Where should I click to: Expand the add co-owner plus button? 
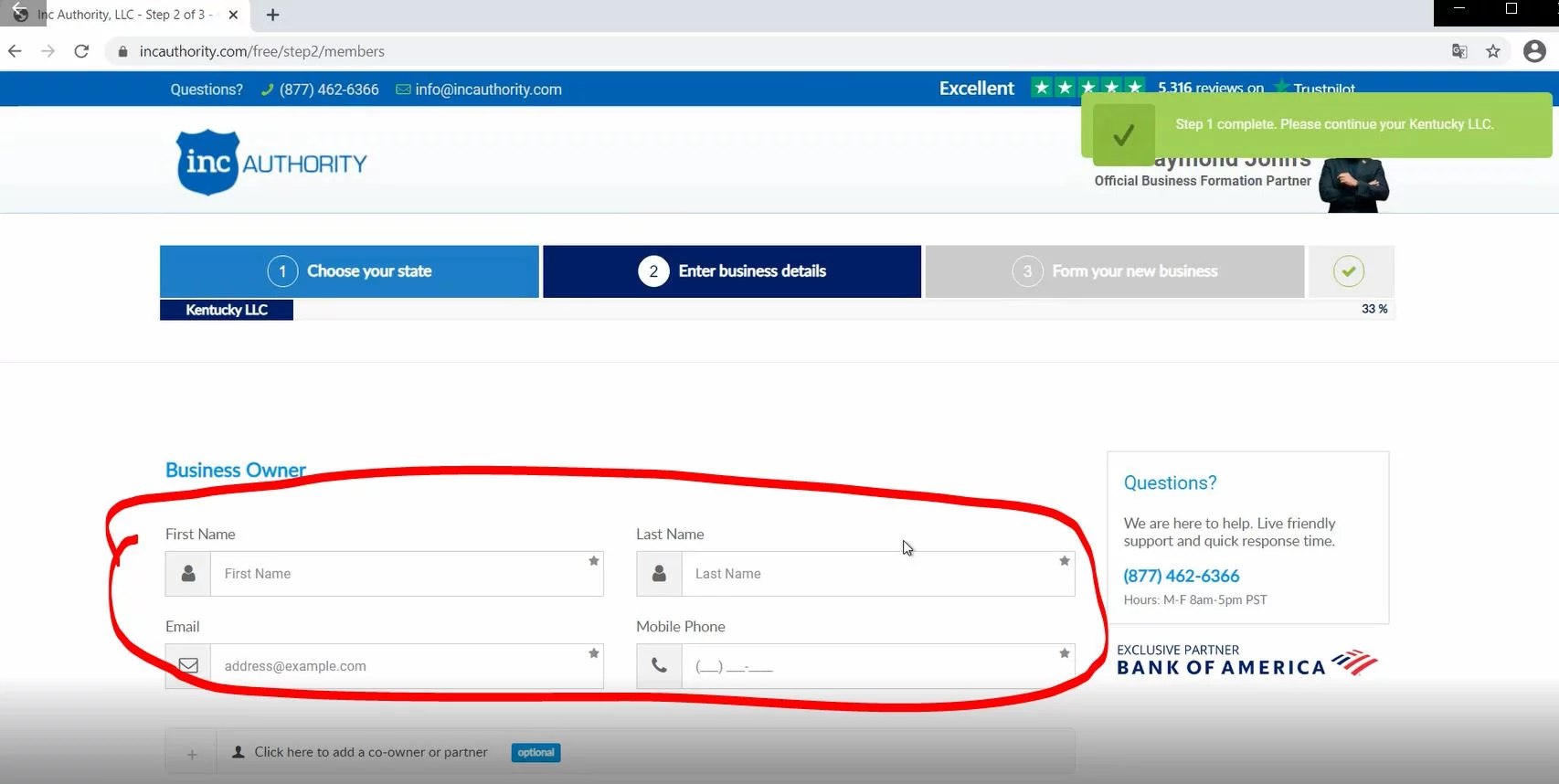[192, 754]
